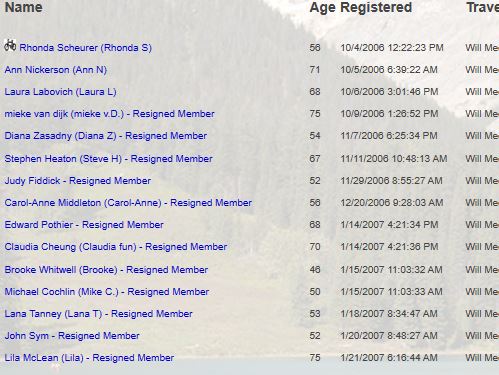Open Ann Nickerson's profile link
Image resolution: width=499 pixels, height=375 pixels.
(56, 70)
